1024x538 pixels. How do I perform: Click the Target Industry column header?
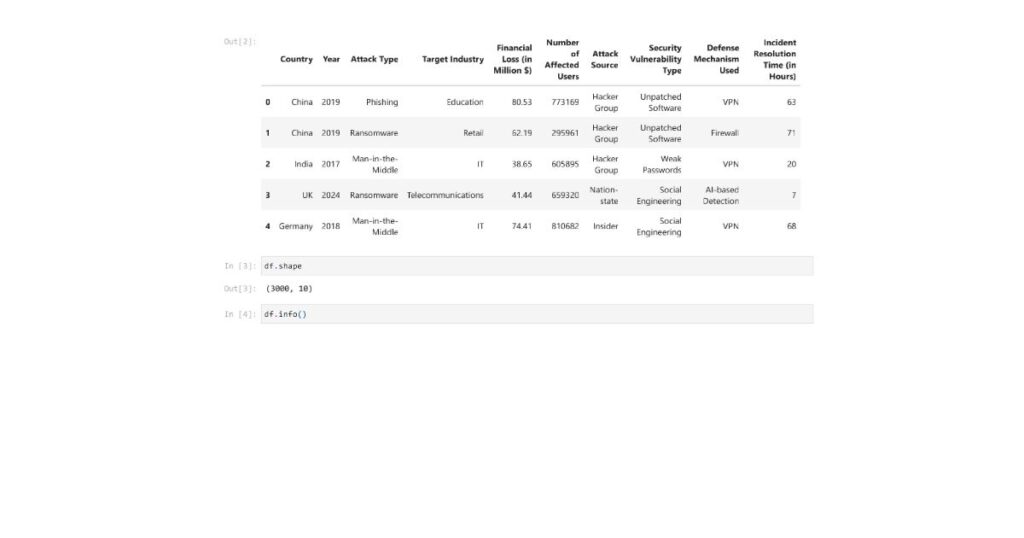[452, 60]
